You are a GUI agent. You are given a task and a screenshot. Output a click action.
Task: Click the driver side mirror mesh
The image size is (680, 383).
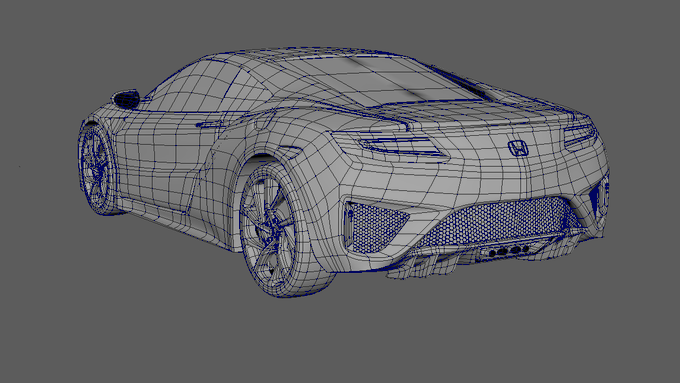126,99
